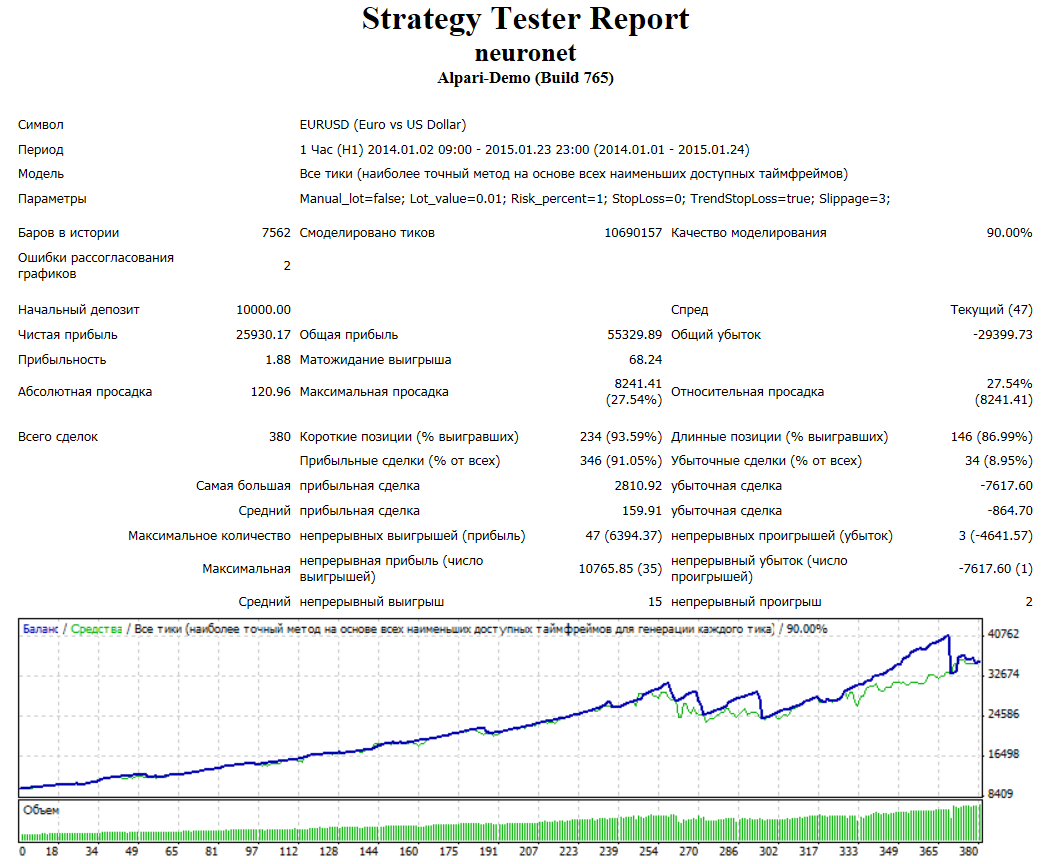Click the balance chart peak near 40762

(x=948, y=636)
